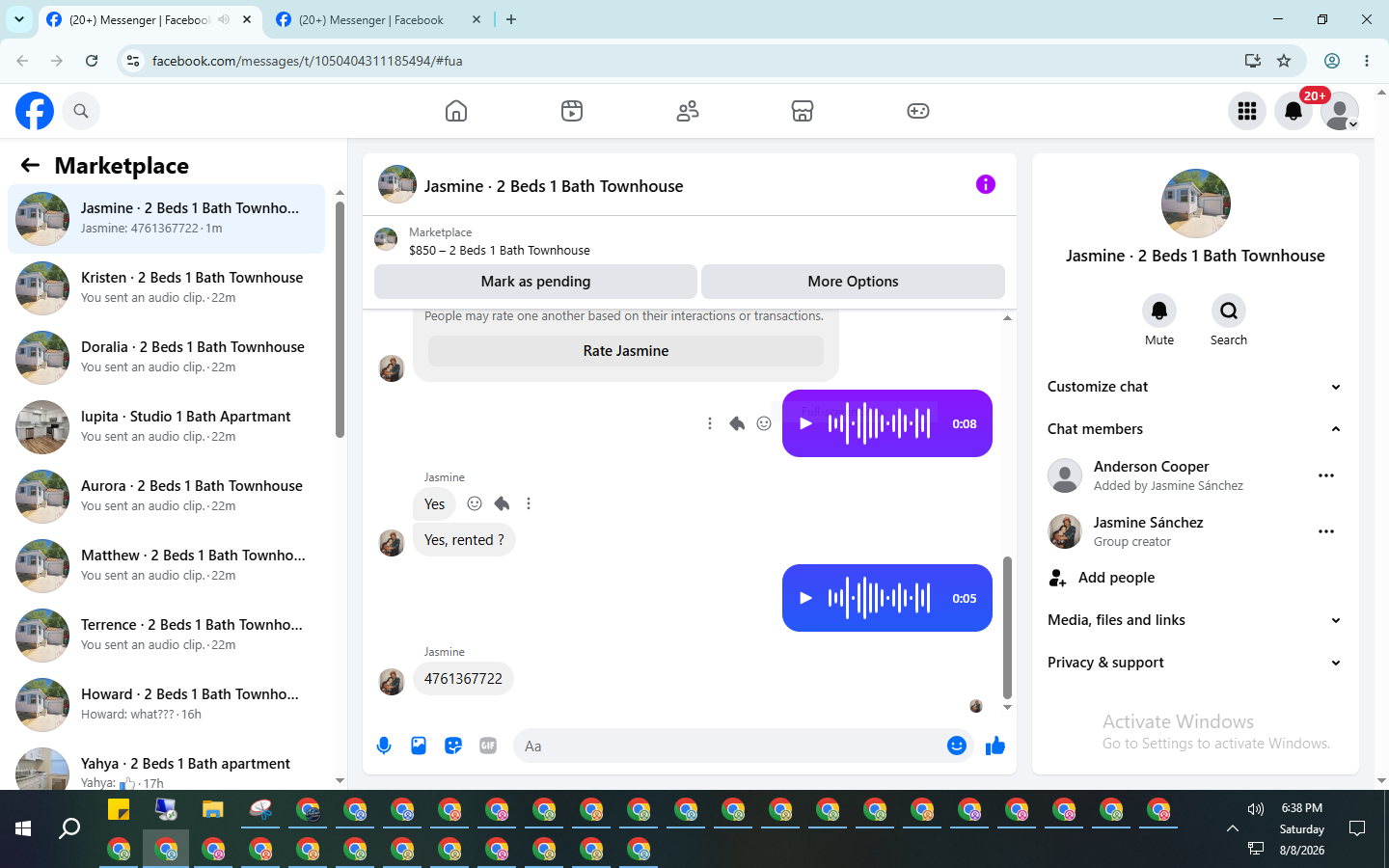The width and height of the screenshot is (1389, 868).
Task: Open Windows taskbar search
Action: pos(69,828)
